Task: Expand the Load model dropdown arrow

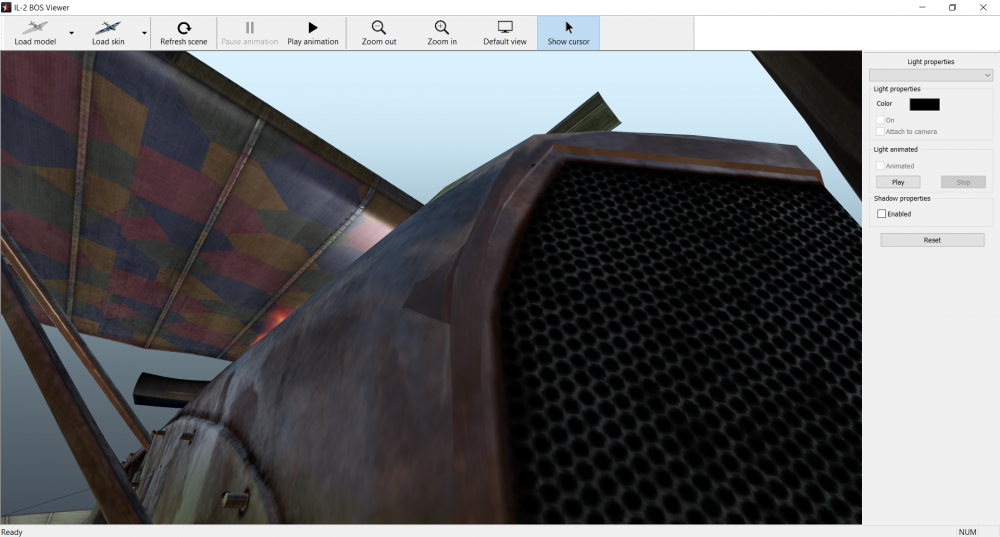Action: pos(71,33)
